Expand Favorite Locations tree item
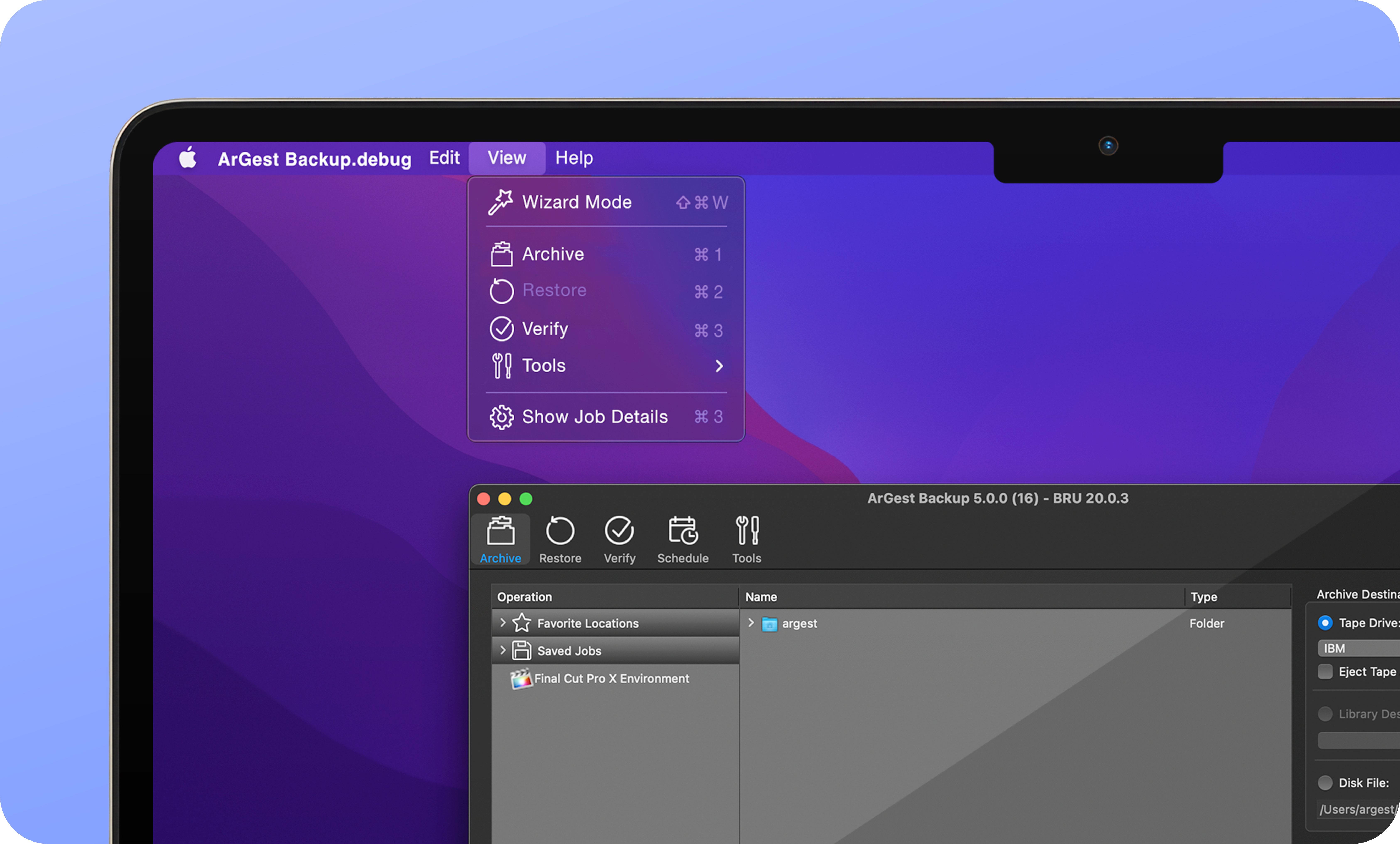The width and height of the screenshot is (1400, 844). click(x=502, y=622)
